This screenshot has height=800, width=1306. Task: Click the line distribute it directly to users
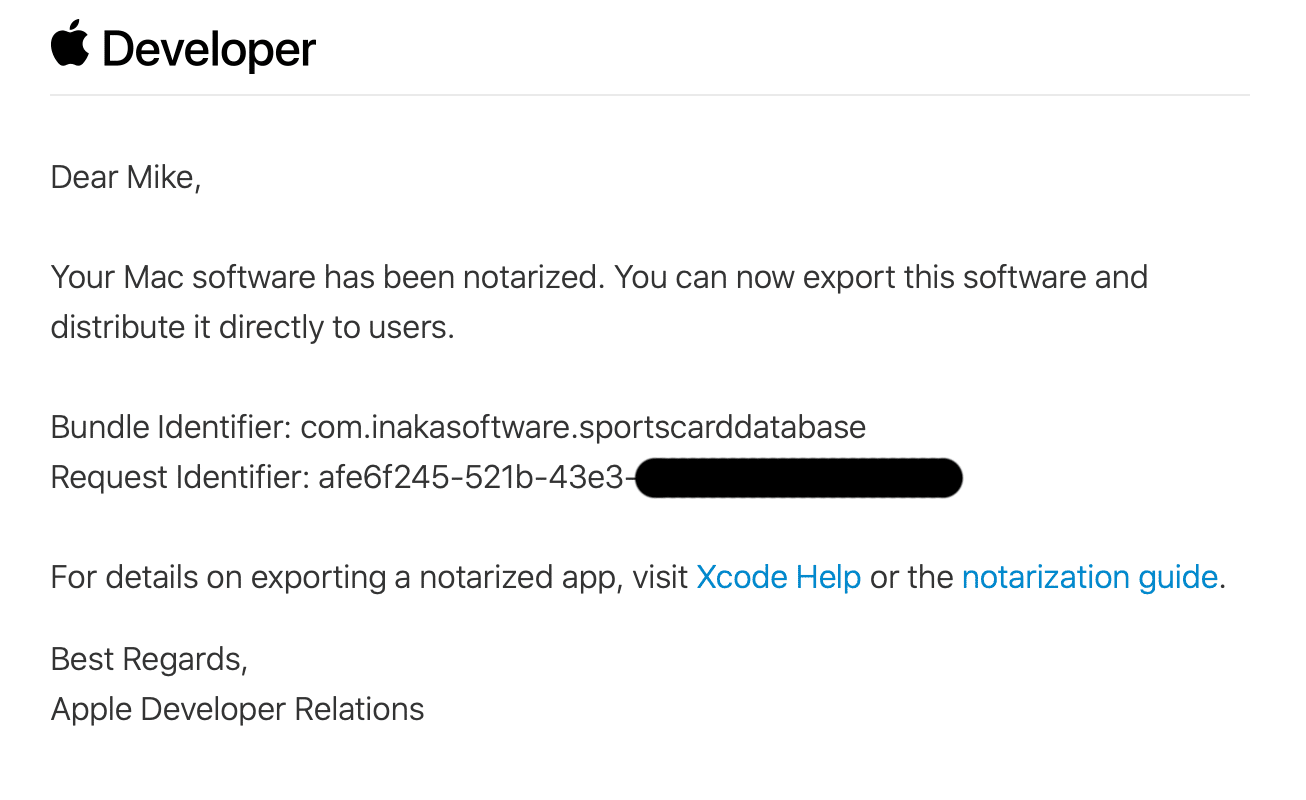click(x=252, y=327)
